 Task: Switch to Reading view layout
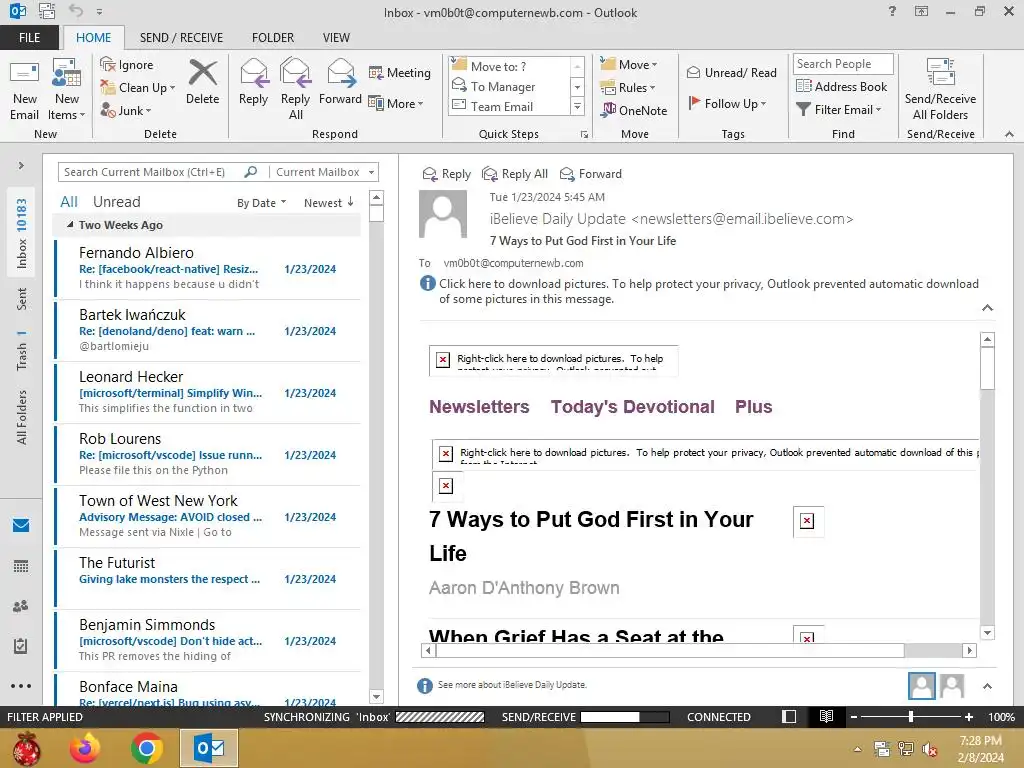click(826, 716)
